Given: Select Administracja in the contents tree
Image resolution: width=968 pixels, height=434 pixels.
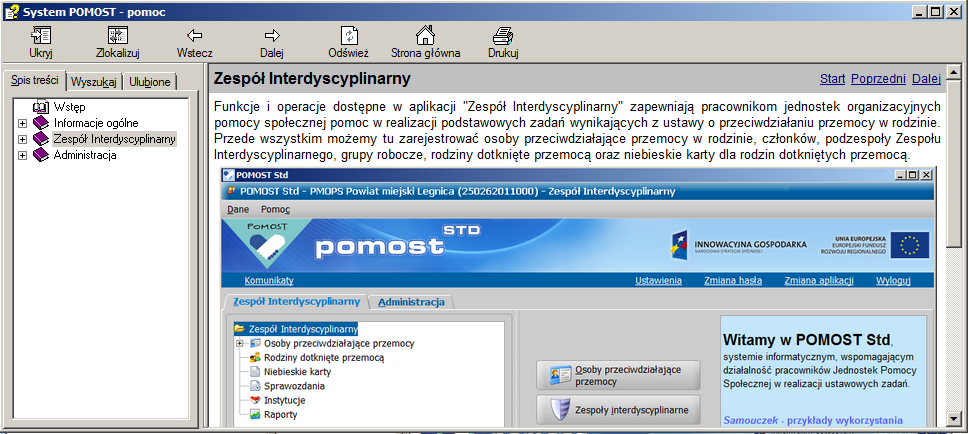Looking at the screenshot, I should (85, 155).
